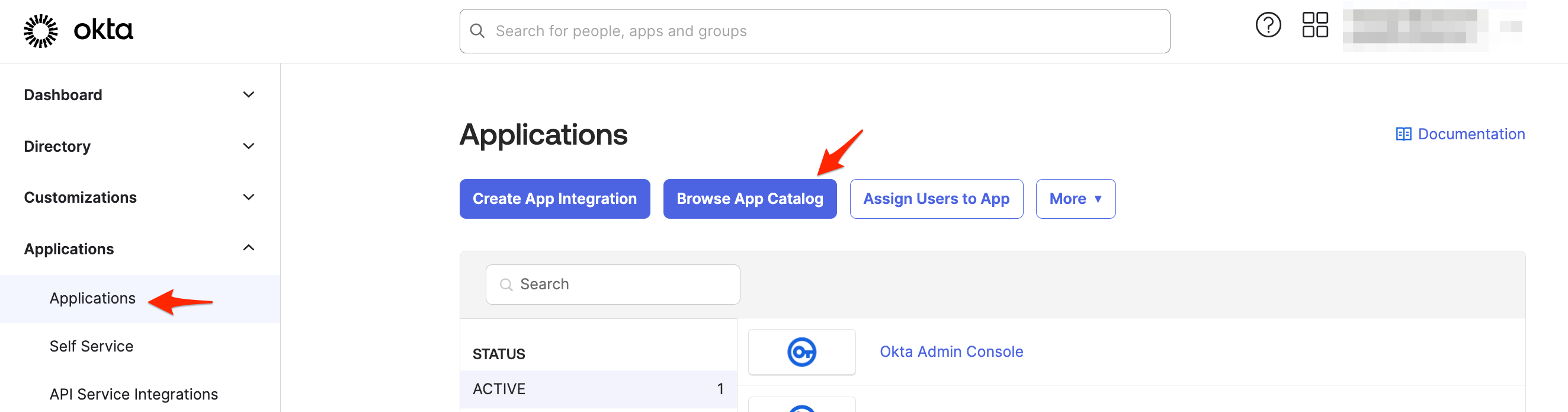Open the More dropdown button
Viewport: 1568px width, 412px height.
pos(1075,199)
